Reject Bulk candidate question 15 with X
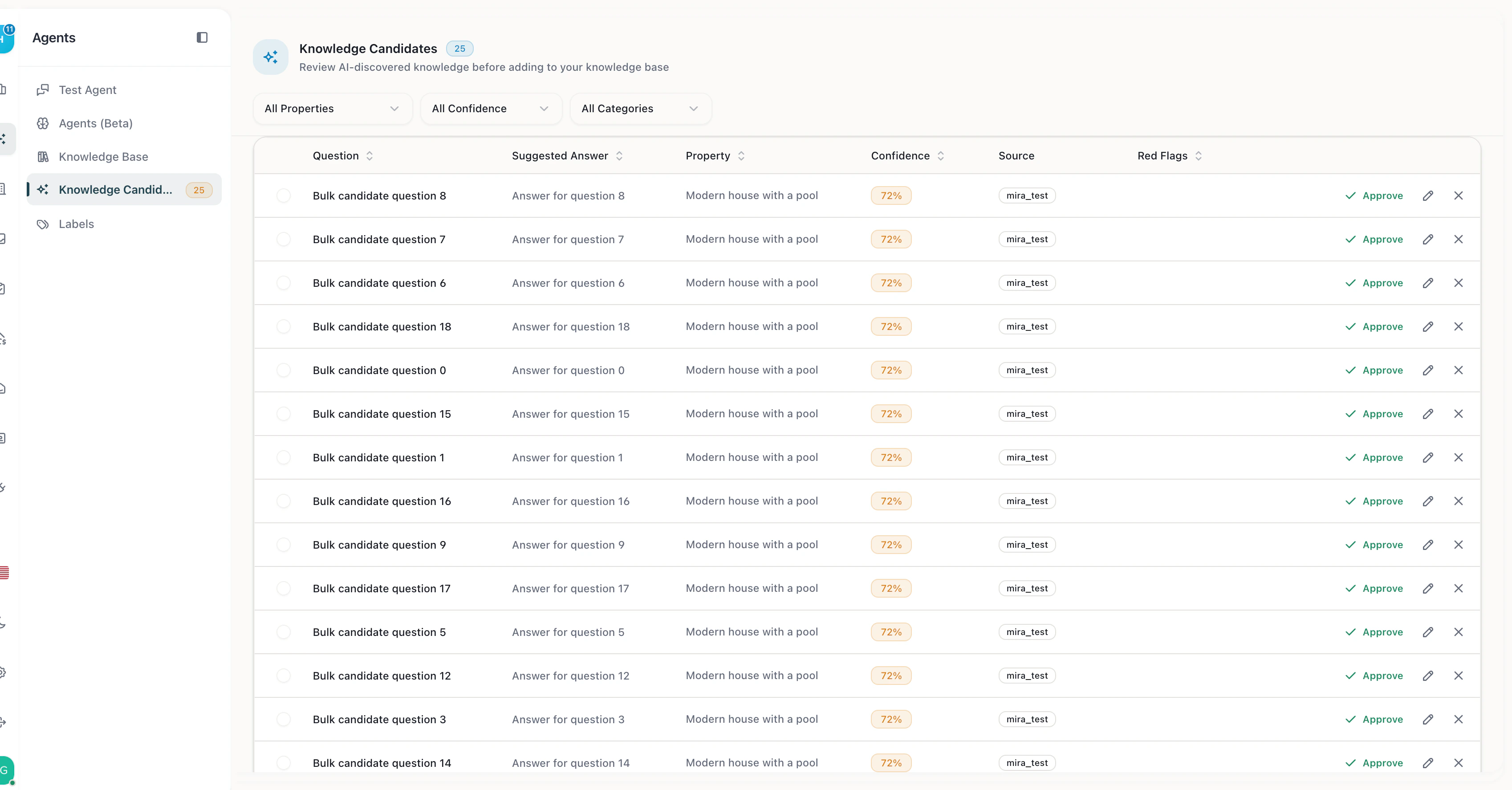 (1459, 414)
